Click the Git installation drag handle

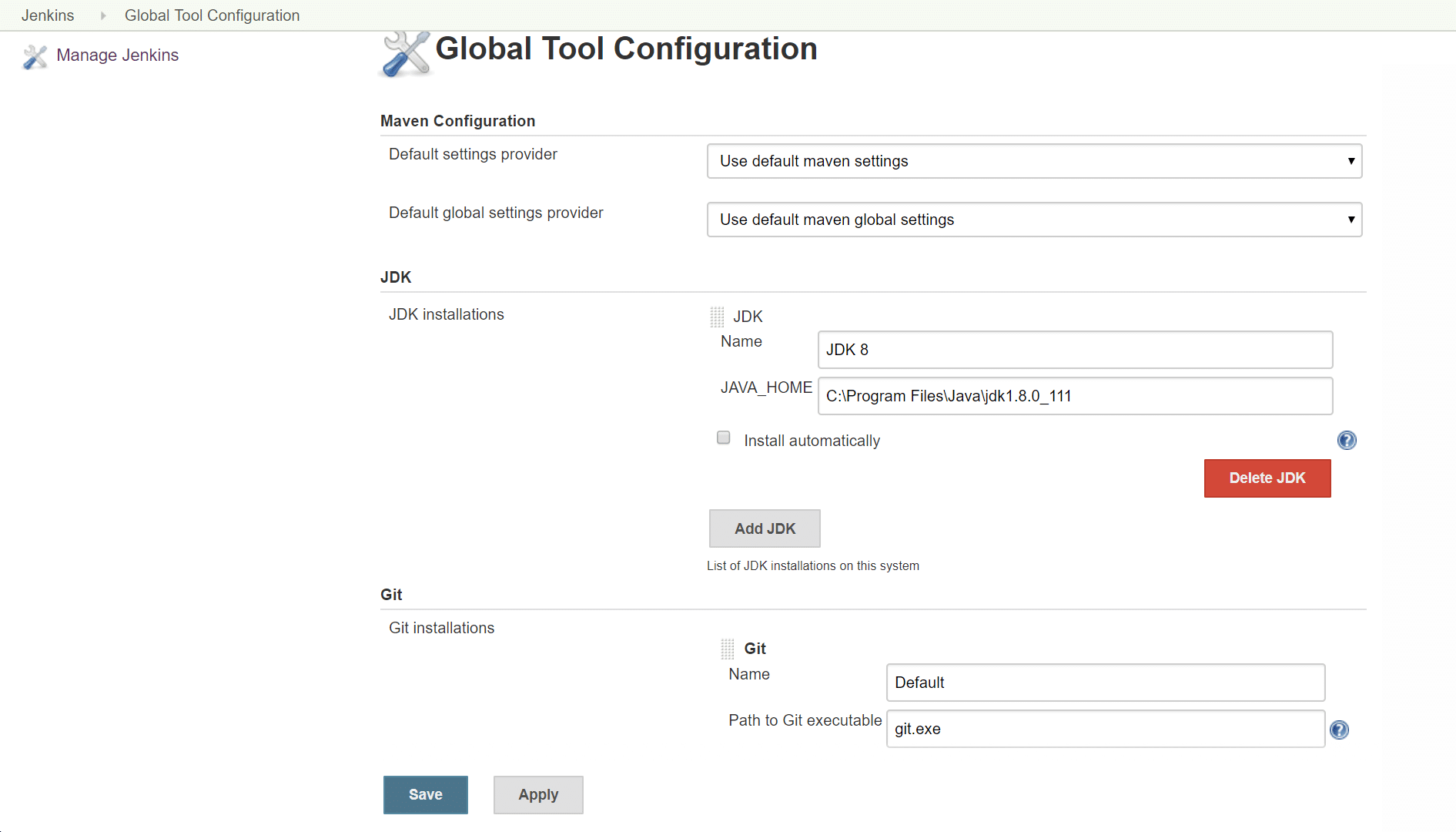pos(727,649)
